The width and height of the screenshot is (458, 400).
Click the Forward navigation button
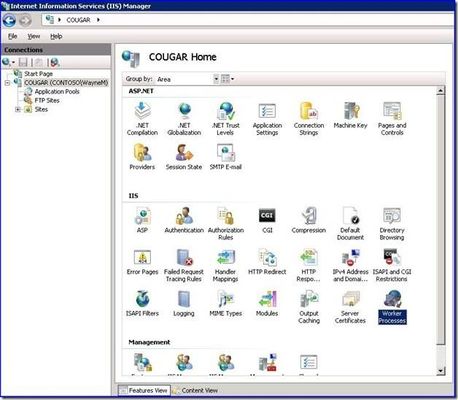(25, 20)
